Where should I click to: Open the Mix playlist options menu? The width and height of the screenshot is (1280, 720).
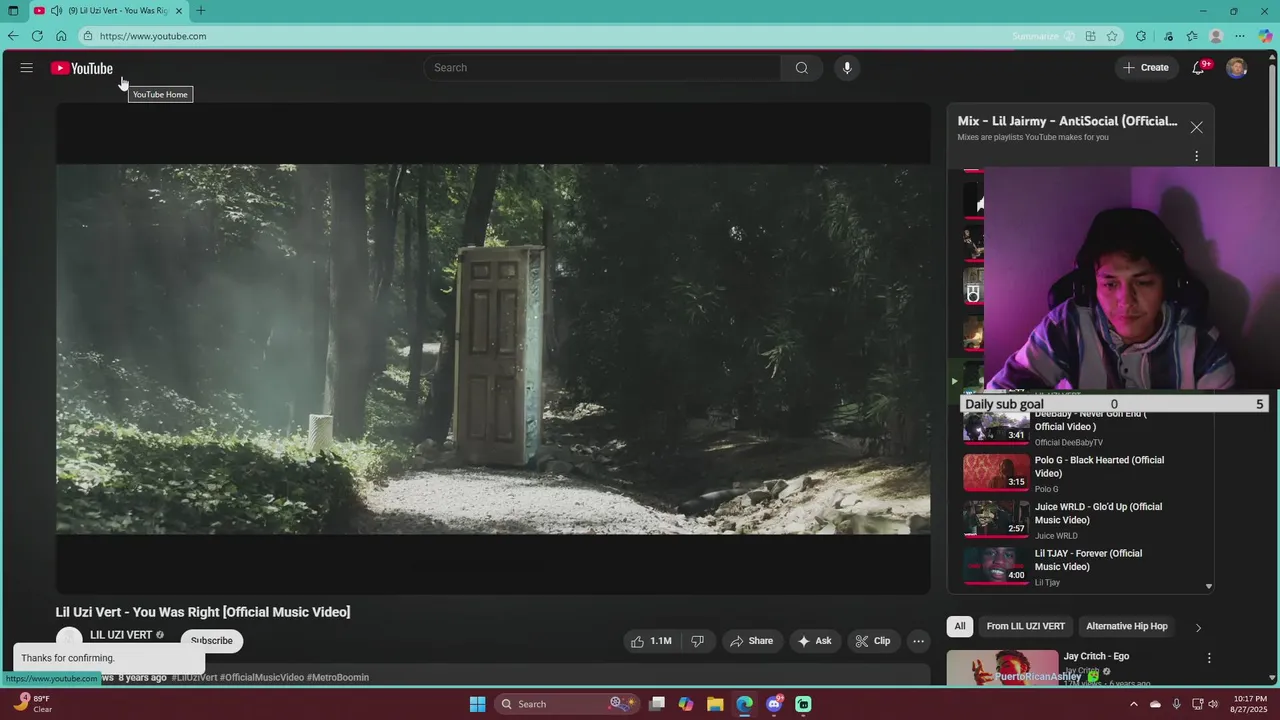point(1196,156)
